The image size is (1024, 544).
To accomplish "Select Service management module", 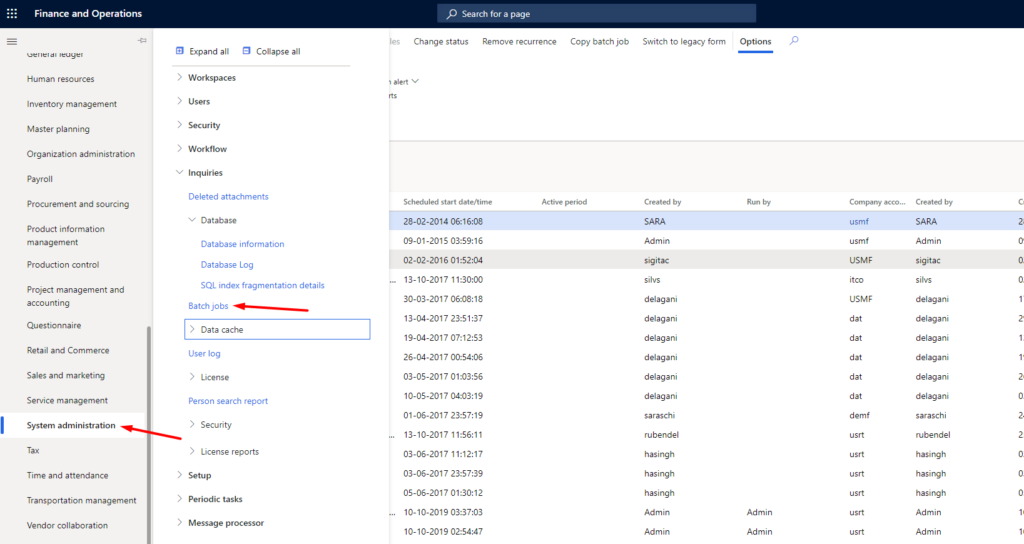I will coord(67,400).
